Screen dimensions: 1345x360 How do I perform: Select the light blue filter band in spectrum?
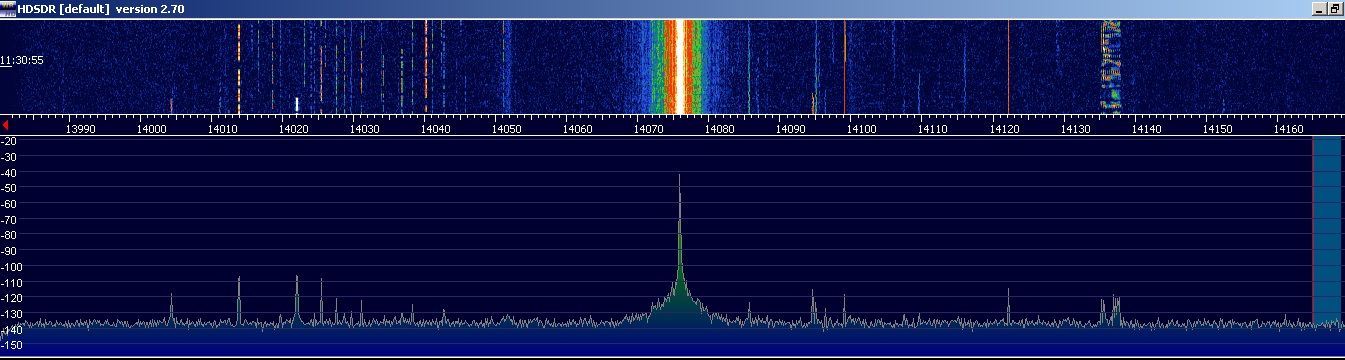point(1327,232)
